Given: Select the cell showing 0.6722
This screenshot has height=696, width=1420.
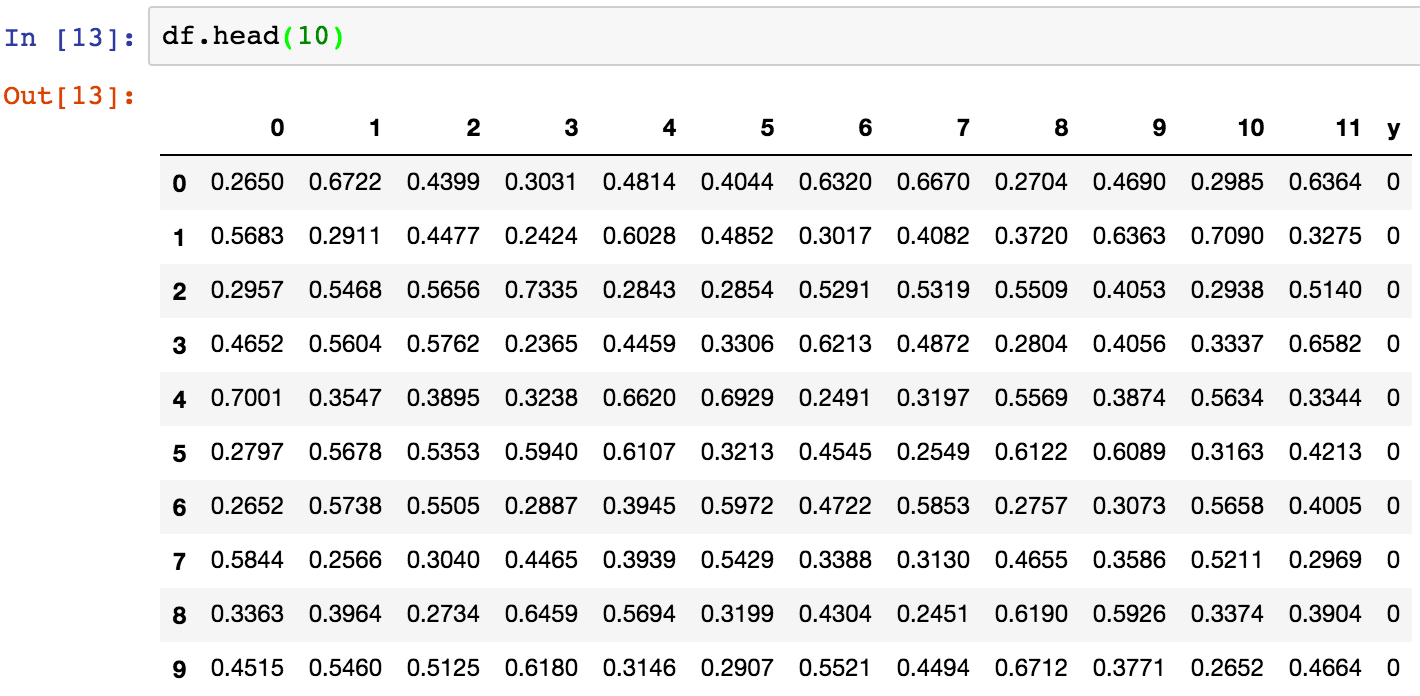Looking at the screenshot, I should [345, 182].
